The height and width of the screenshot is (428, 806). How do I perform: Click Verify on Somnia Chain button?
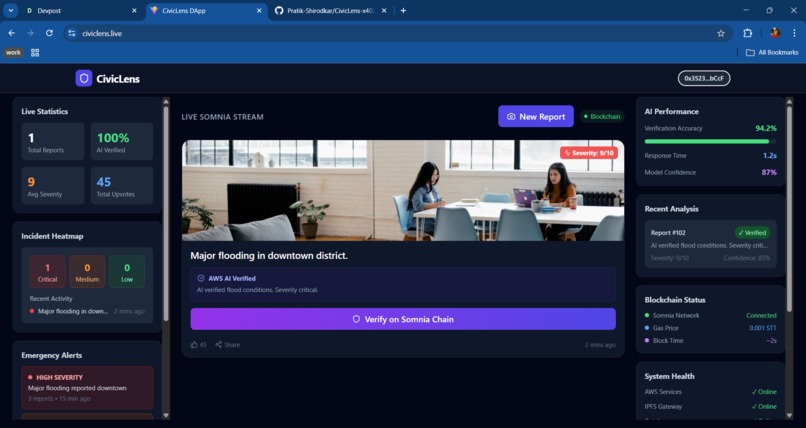pyautogui.click(x=403, y=319)
